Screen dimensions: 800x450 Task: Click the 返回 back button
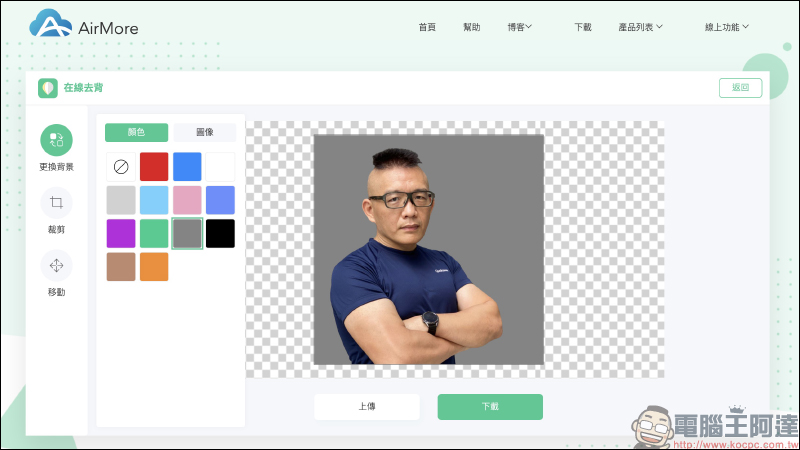pyautogui.click(x=740, y=88)
